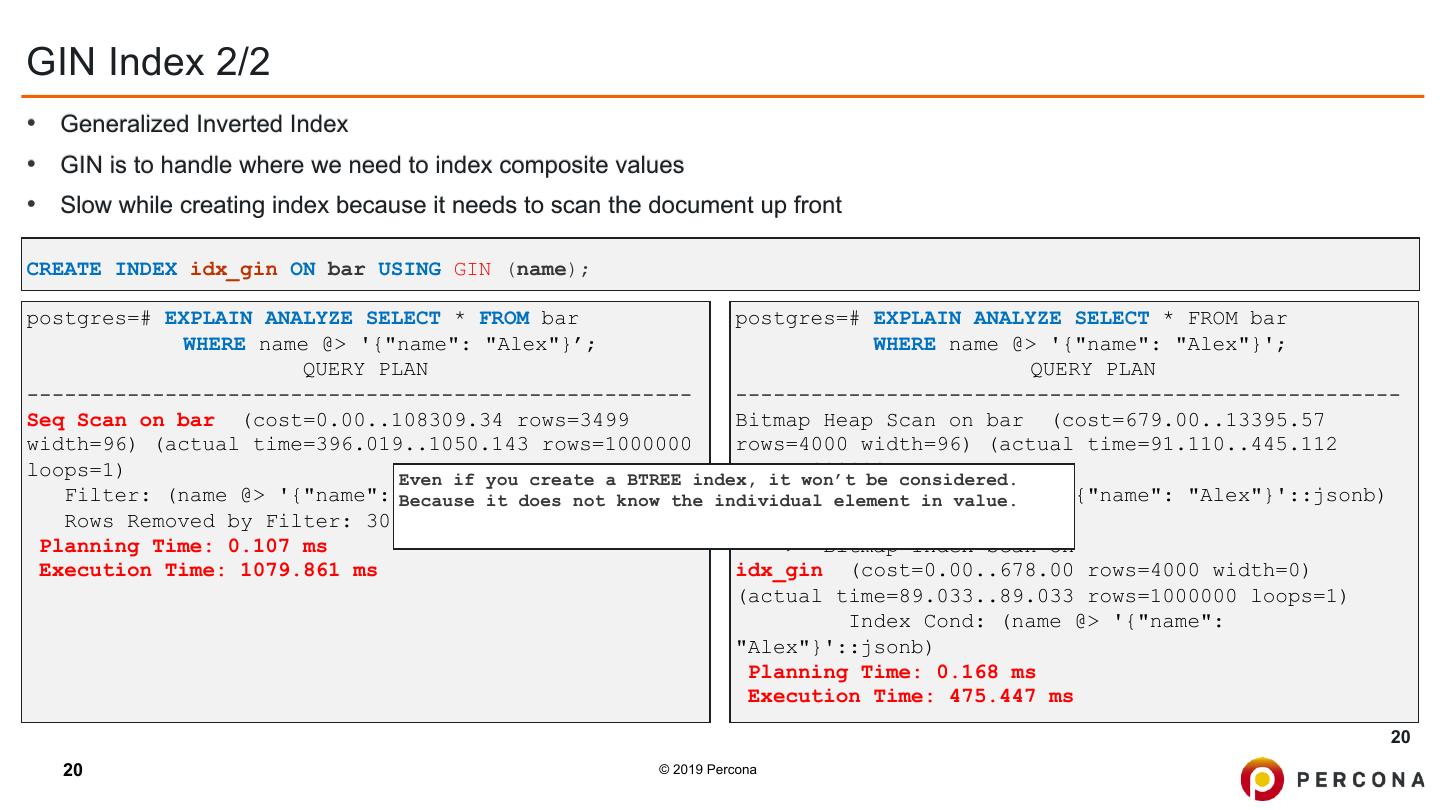Click the Percona logo icon
The width and height of the screenshot is (1440, 810).
(x=1262, y=779)
